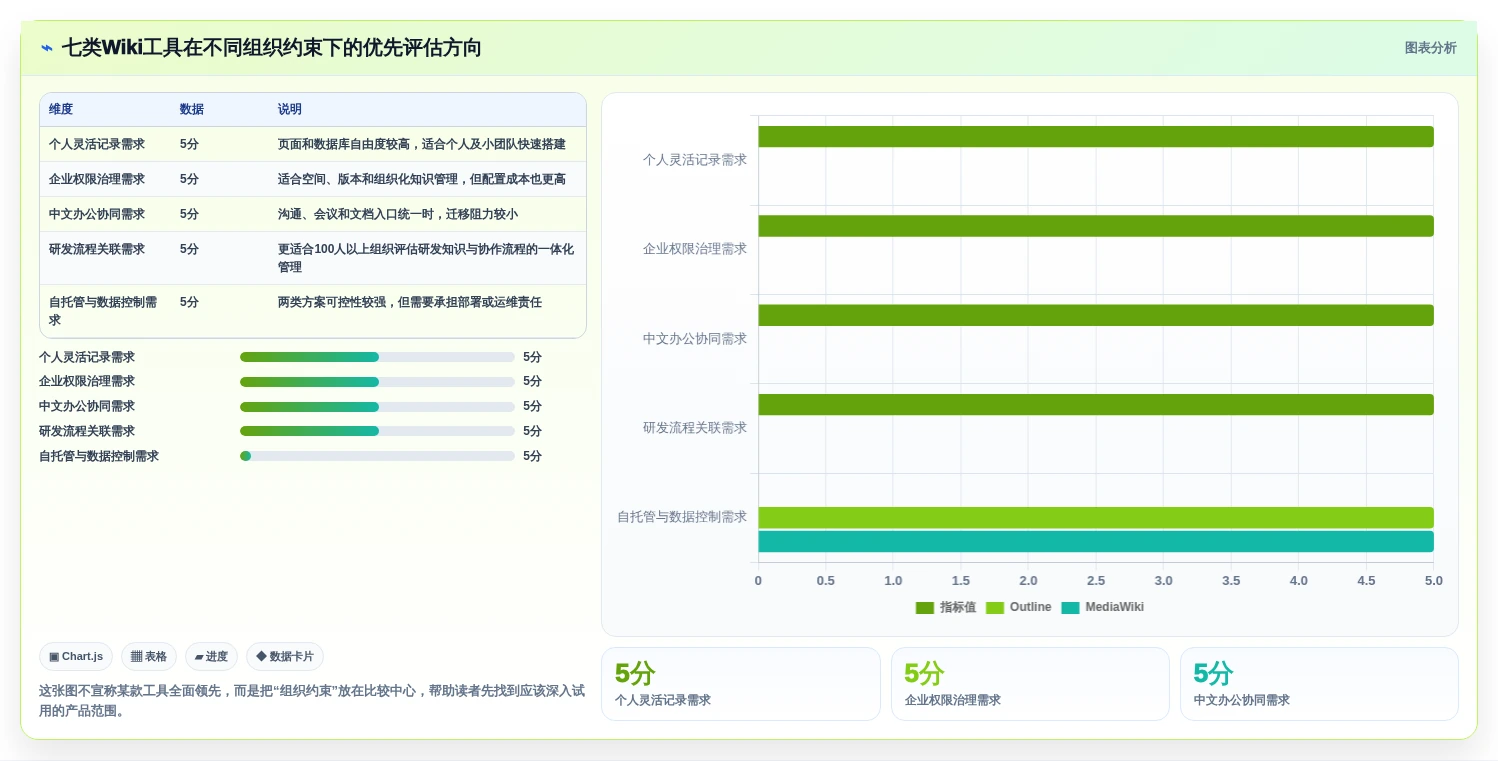This screenshot has height=761, width=1498.
Task: Click the 自托管与数据控制需求 table row name
Action: (103, 311)
